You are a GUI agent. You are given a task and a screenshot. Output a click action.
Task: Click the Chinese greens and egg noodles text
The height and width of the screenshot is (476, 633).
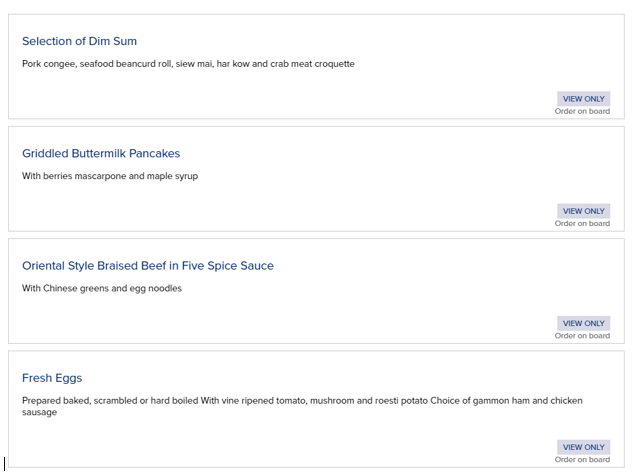coord(102,288)
